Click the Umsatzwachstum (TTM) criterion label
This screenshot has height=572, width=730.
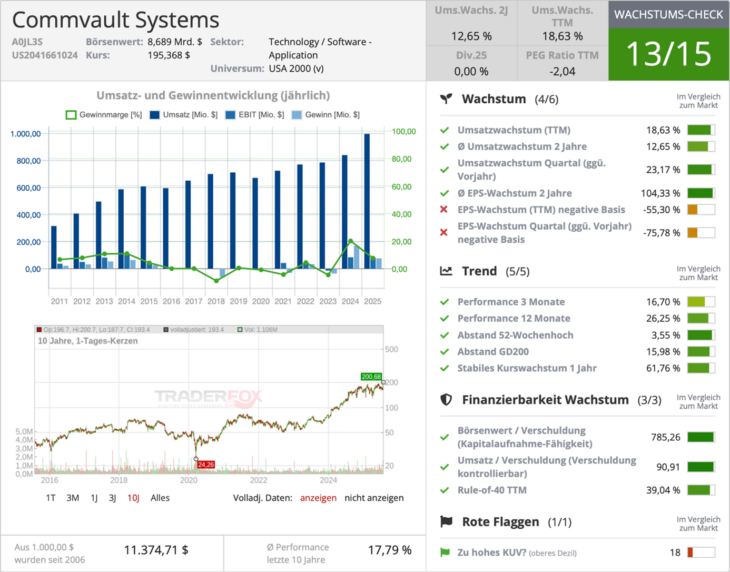514,130
